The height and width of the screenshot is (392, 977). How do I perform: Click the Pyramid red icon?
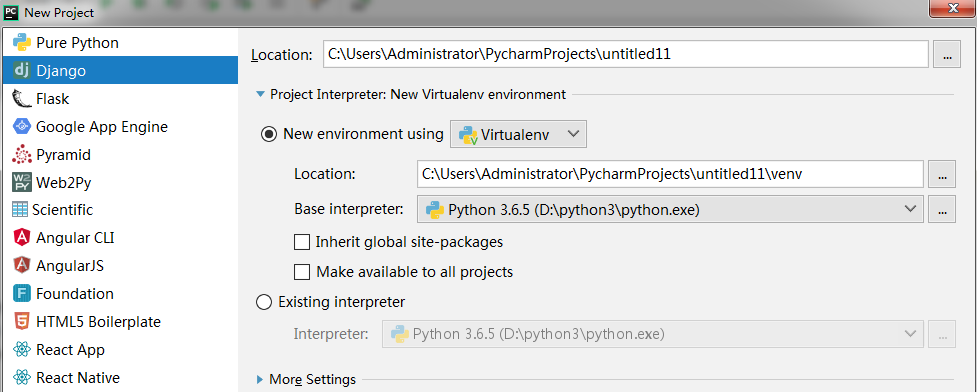pos(22,155)
